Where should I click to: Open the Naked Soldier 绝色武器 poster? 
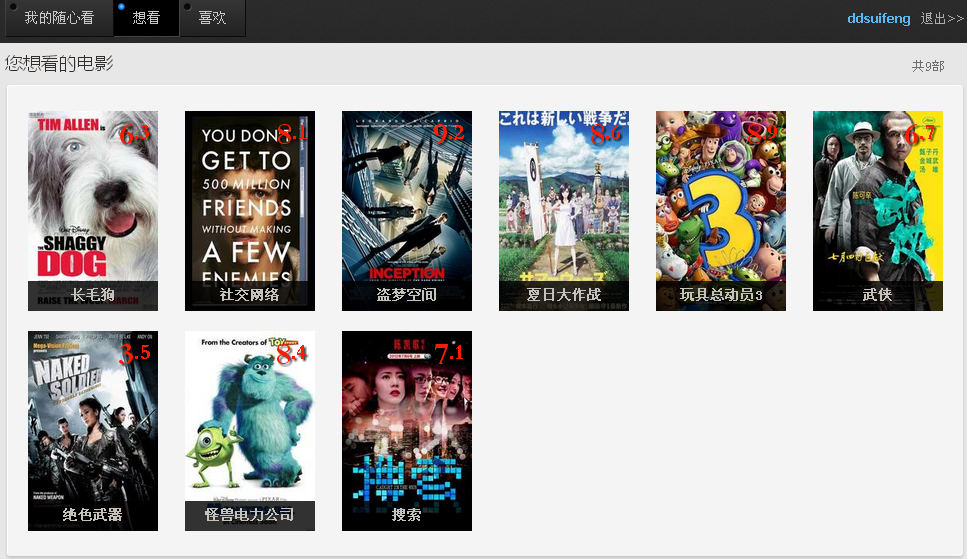coord(93,431)
